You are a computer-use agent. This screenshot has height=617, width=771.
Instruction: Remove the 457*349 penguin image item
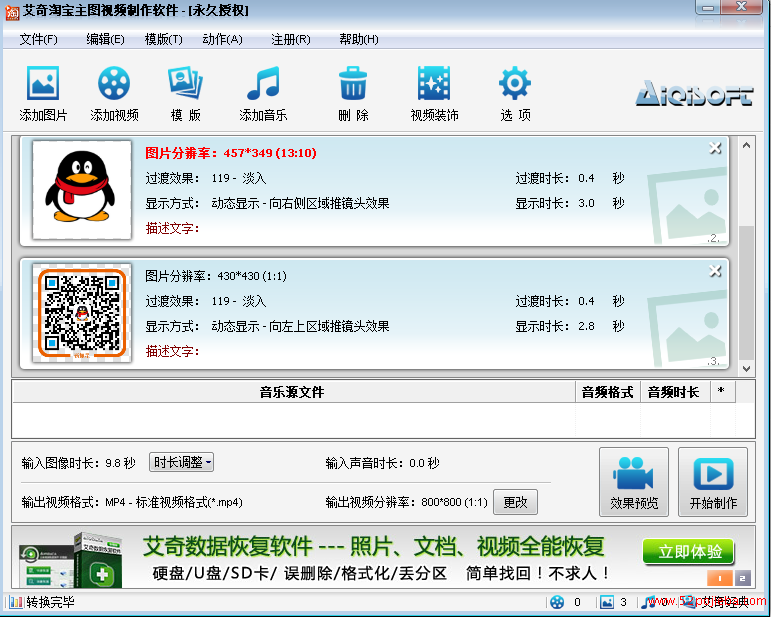click(715, 148)
